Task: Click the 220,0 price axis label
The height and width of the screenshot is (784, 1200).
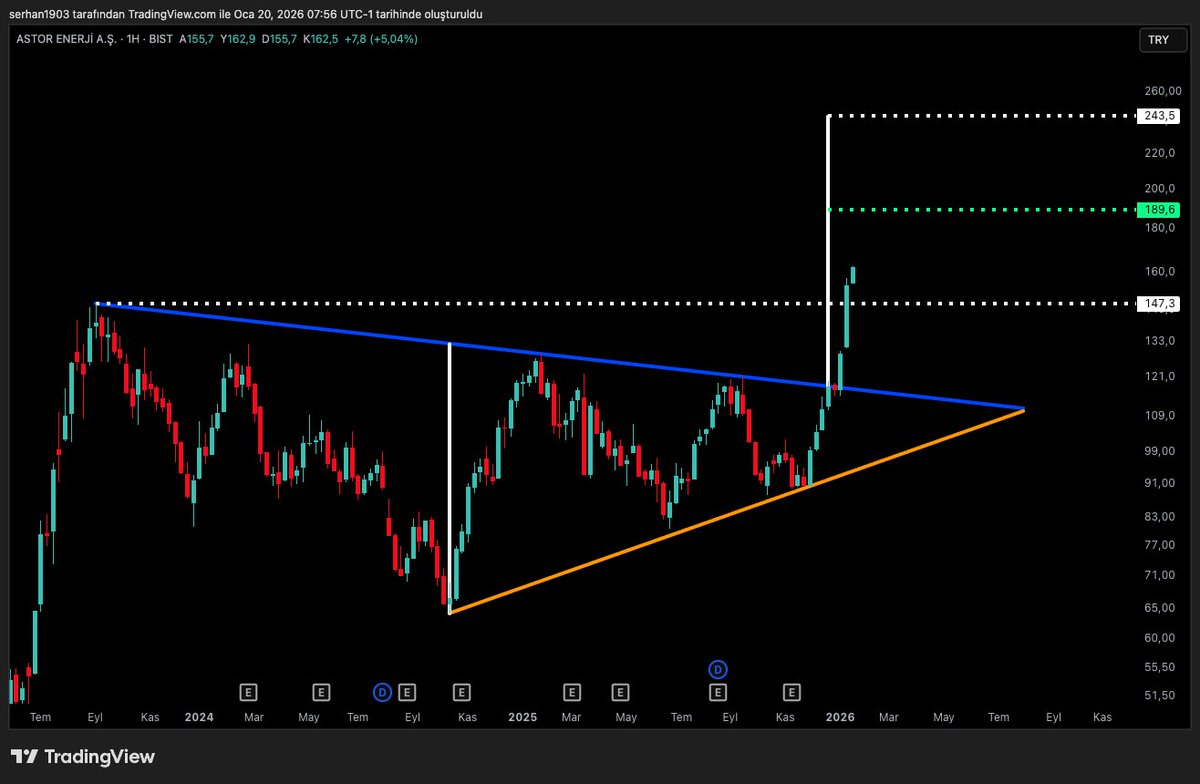Action: [1160, 153]
